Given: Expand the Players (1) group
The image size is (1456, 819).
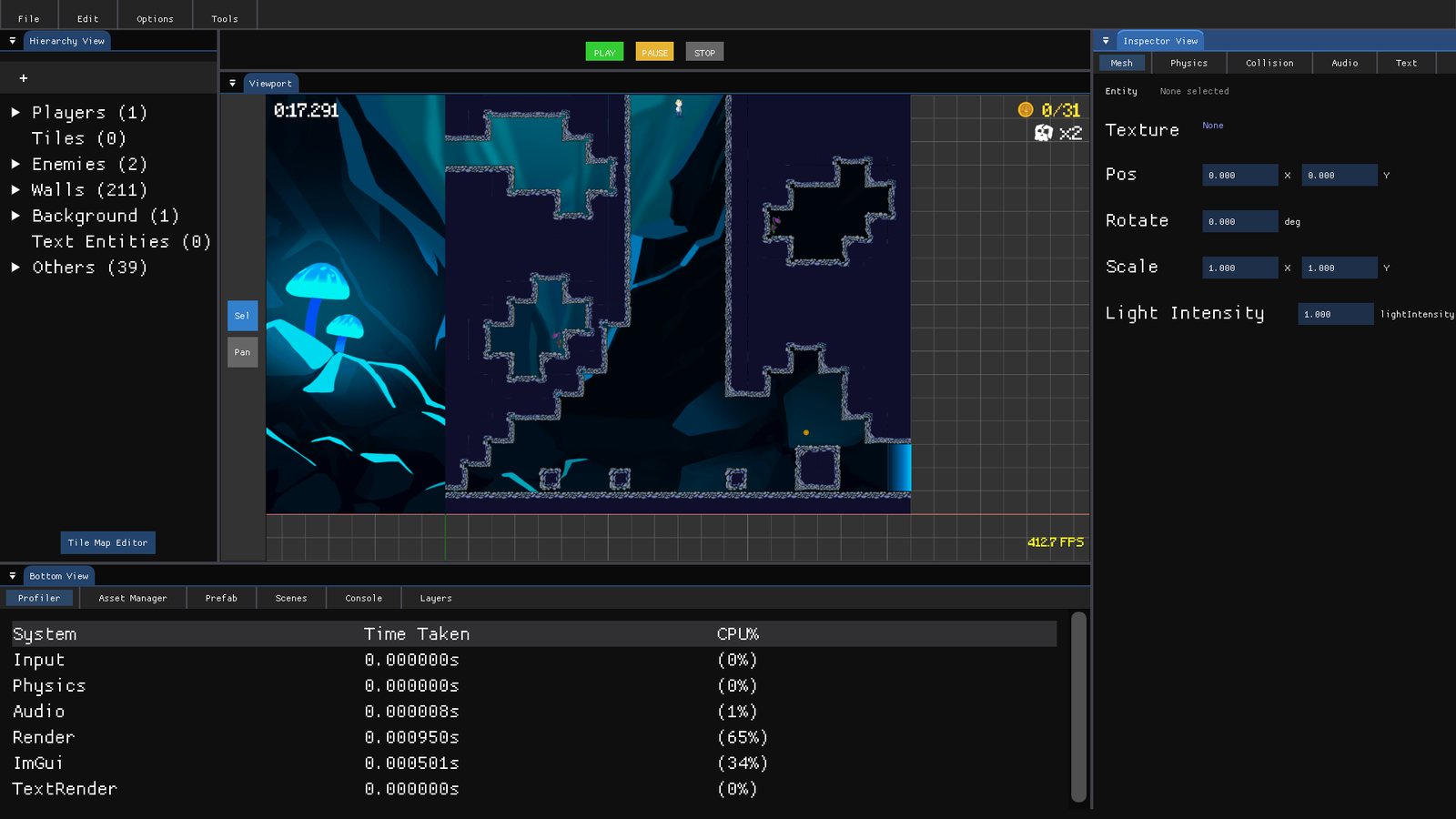Looking at the screenshot, I should [x=15, y=113].
